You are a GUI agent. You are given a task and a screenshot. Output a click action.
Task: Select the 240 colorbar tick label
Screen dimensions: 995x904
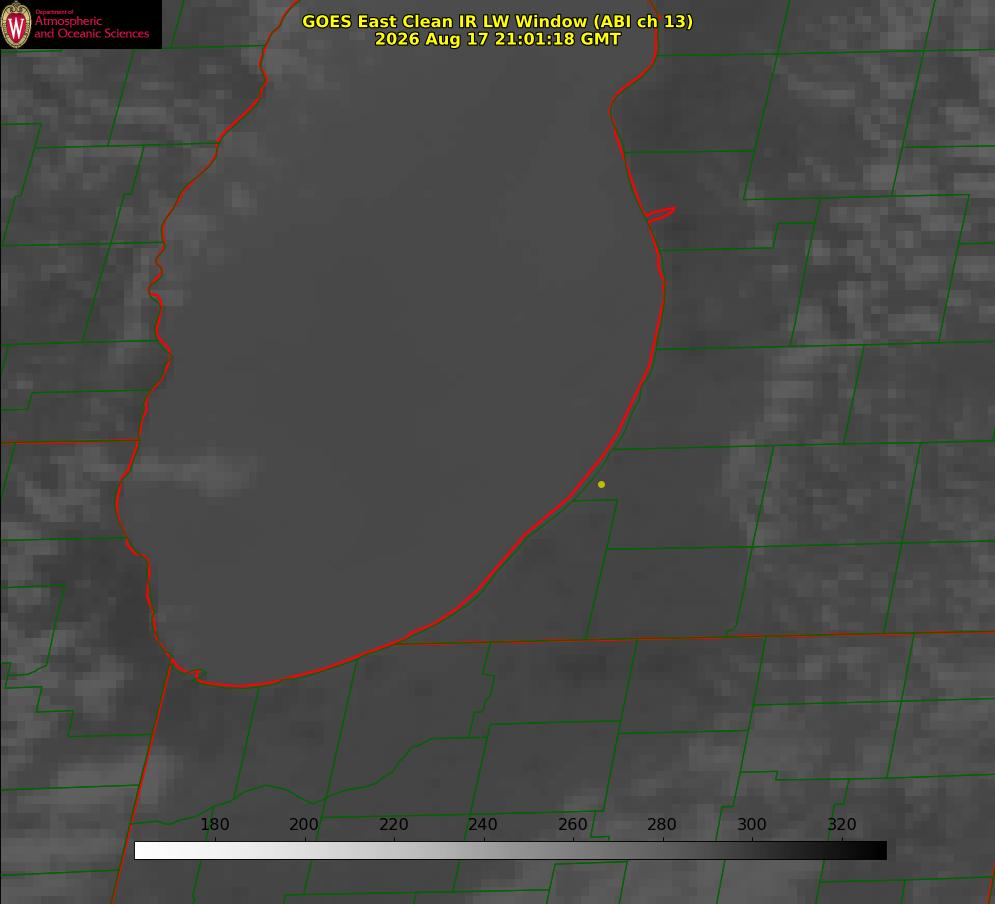[483, 824]
